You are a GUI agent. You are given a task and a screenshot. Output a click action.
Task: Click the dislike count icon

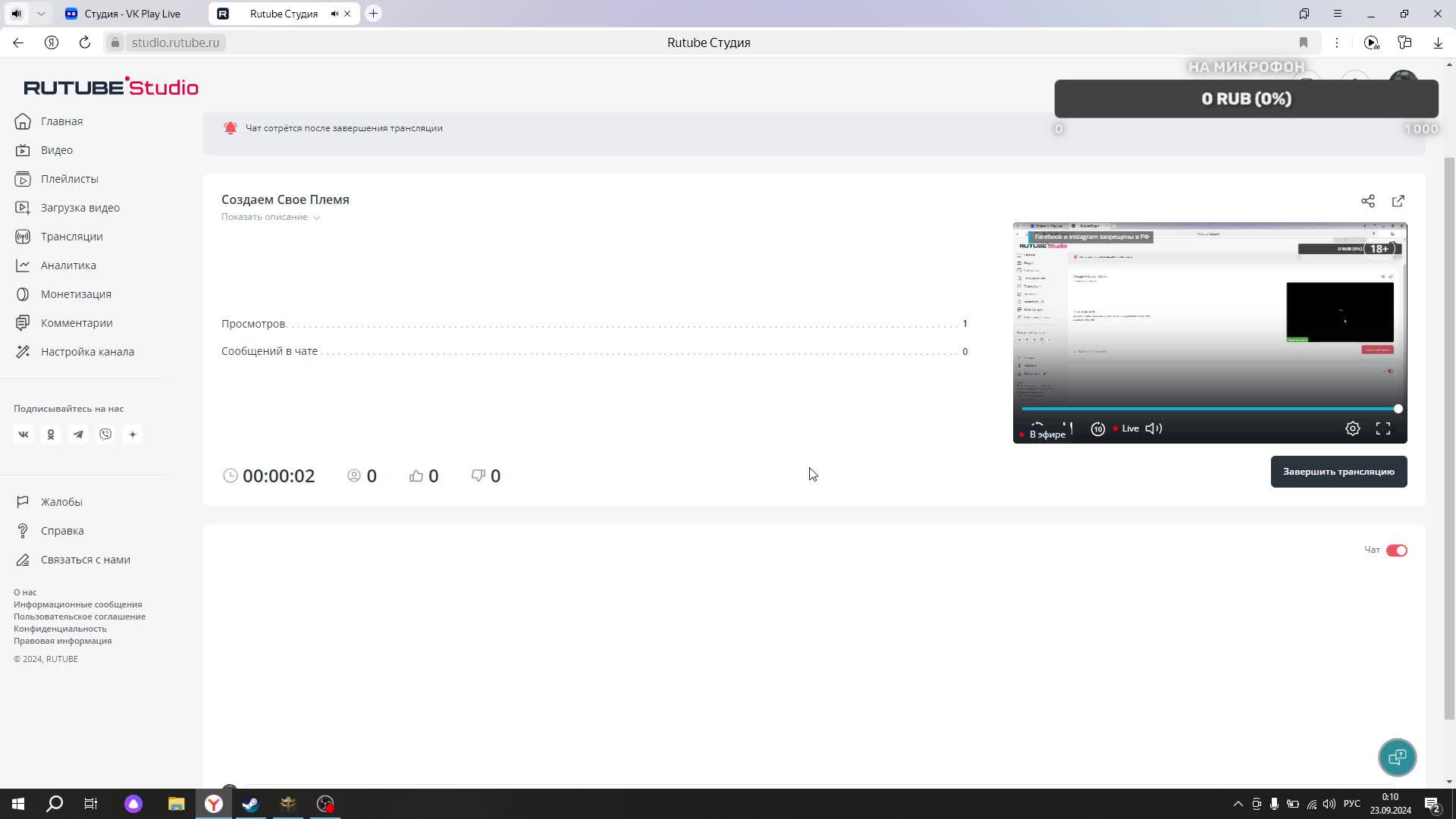pos(479,475)
